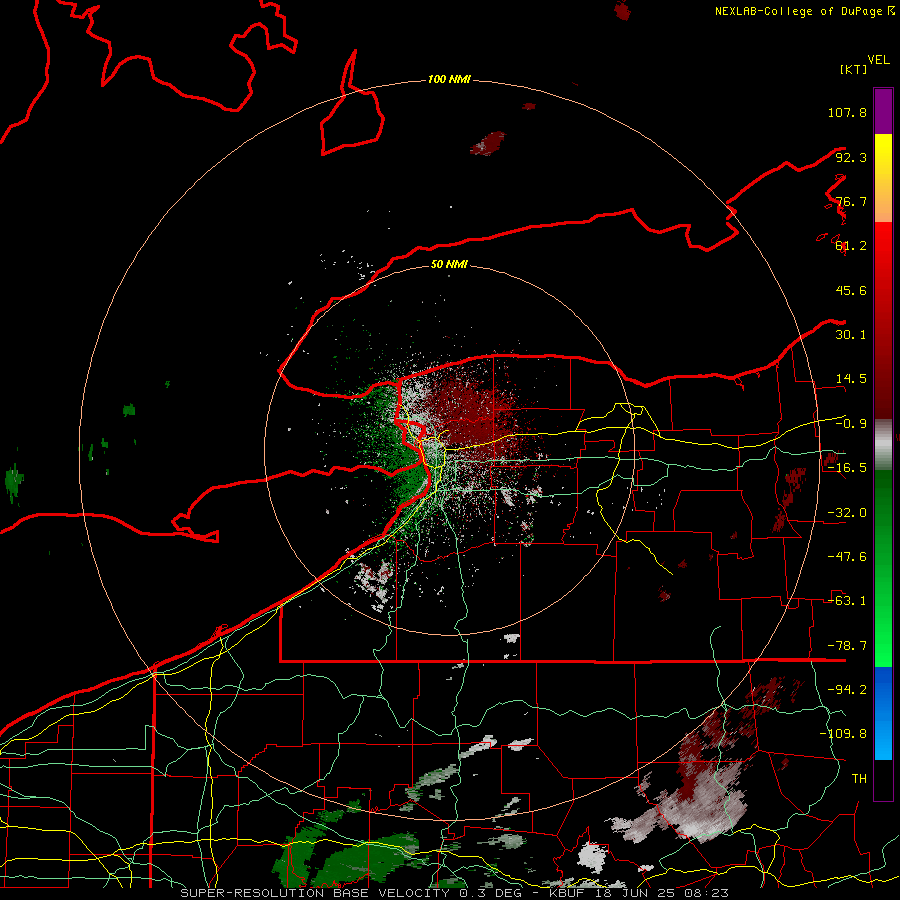Click the [KT] units label
The image size is (900, 900).
click(x=854, y=69)
